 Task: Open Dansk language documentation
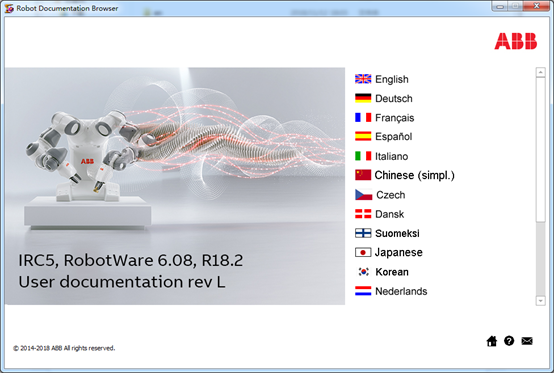(389, 214)
